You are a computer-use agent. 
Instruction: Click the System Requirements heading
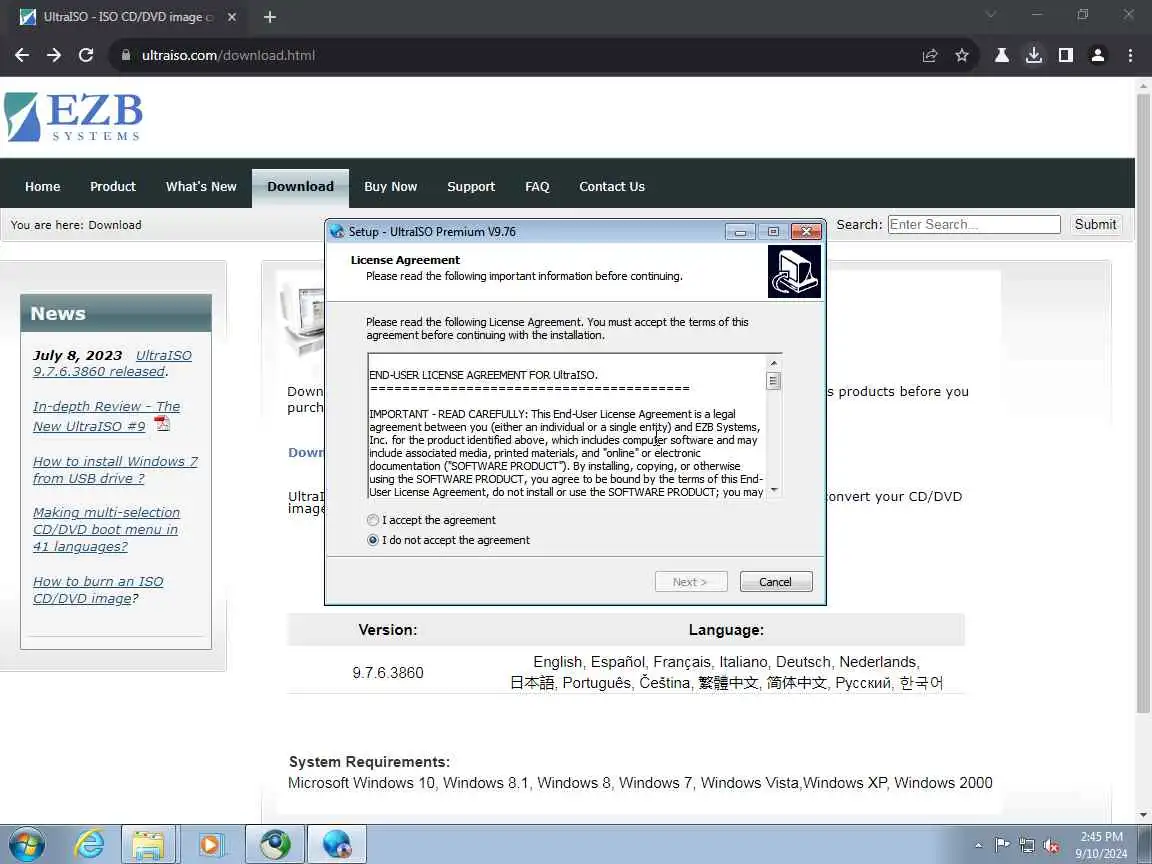coord(369,762)
